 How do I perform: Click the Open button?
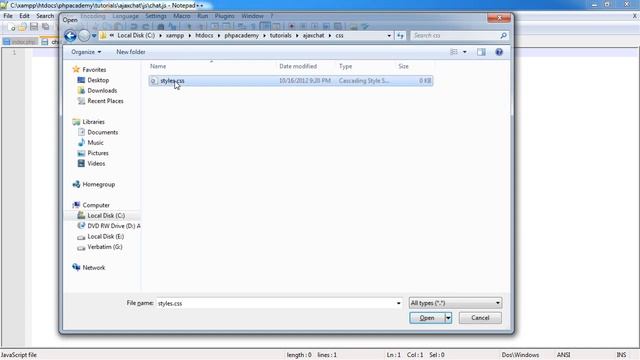point(427,318)
